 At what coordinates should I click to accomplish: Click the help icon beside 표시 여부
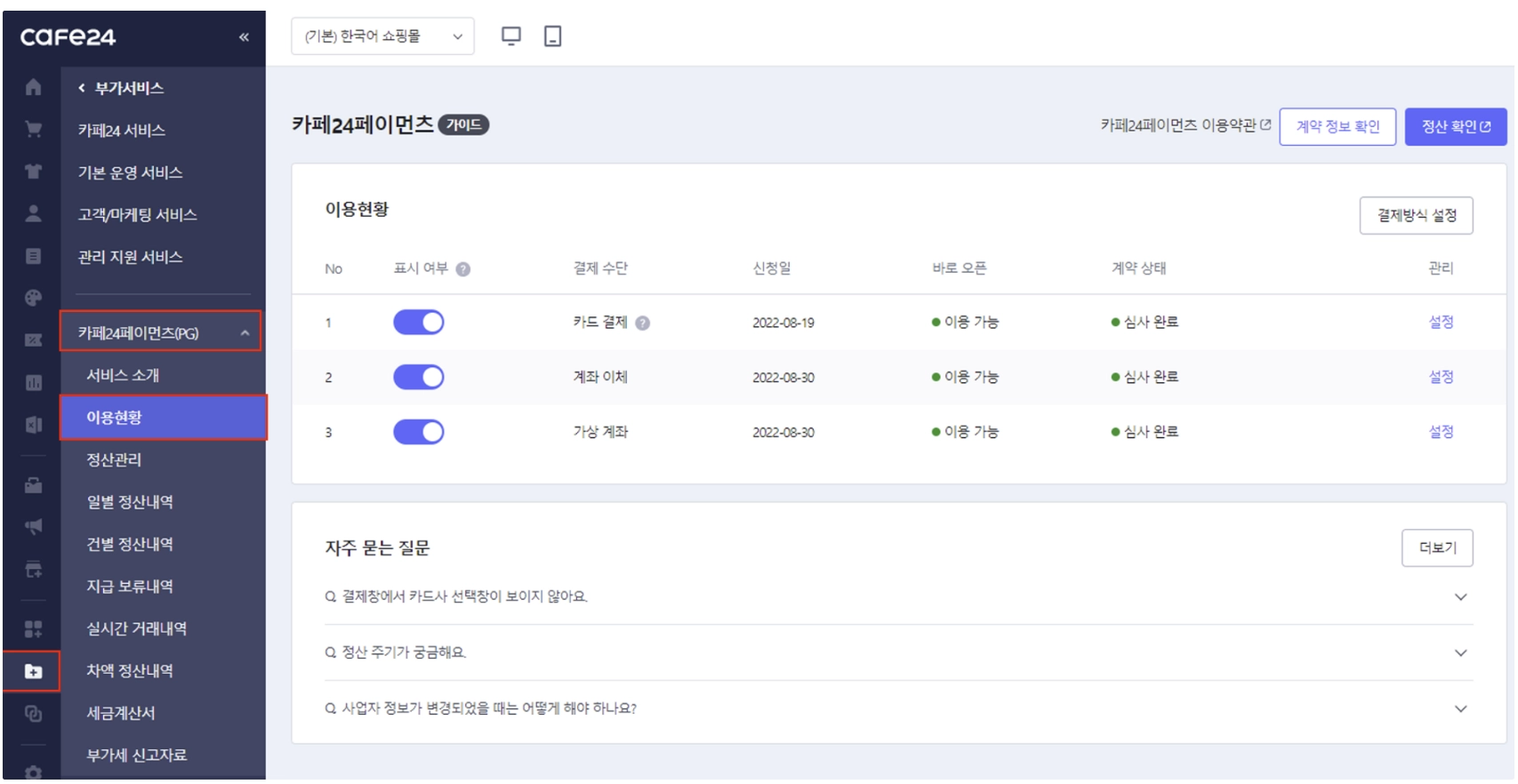point(463,269)
